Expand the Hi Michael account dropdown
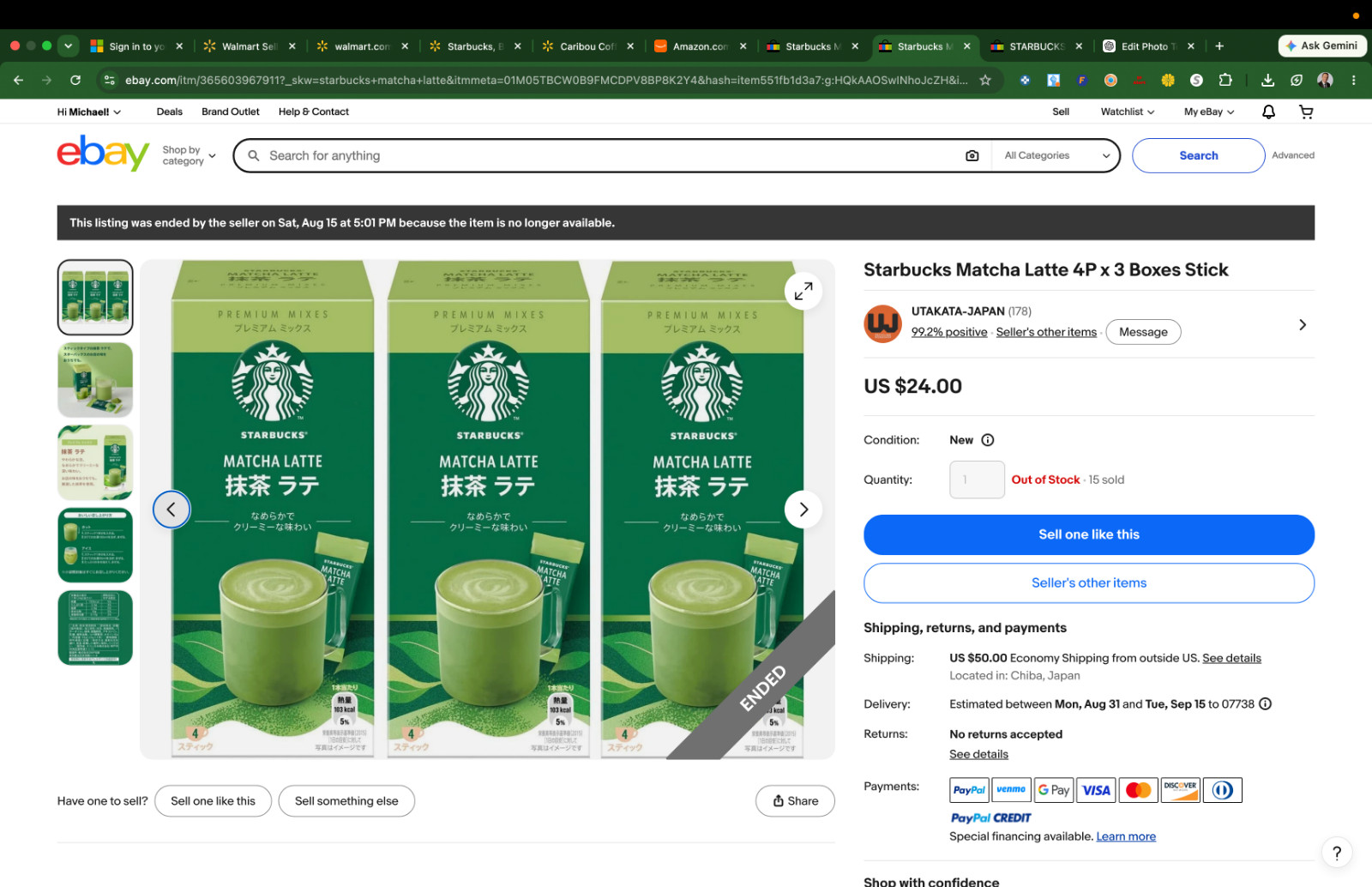 (89, 112)
